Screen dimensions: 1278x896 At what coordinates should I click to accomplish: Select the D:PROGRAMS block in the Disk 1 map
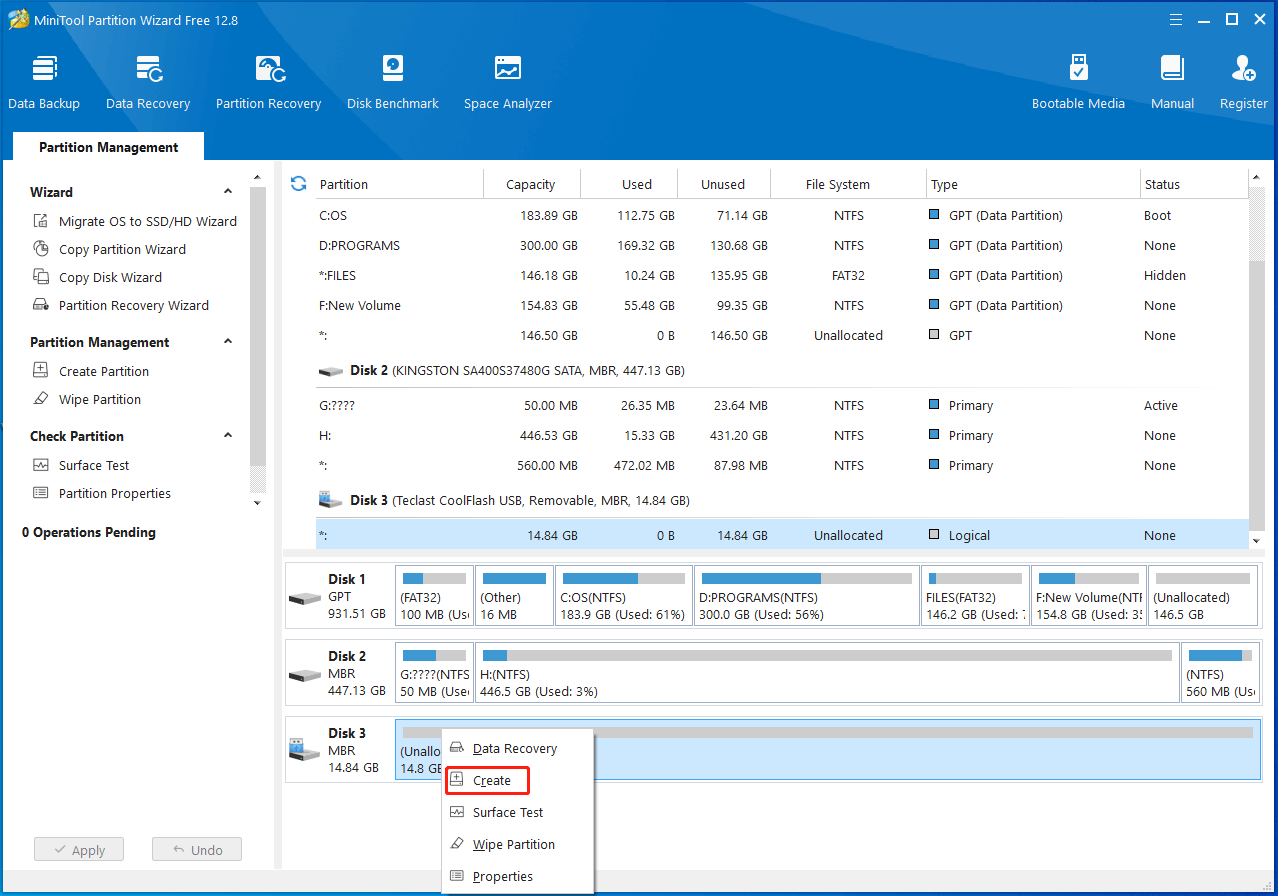point(807,596)
